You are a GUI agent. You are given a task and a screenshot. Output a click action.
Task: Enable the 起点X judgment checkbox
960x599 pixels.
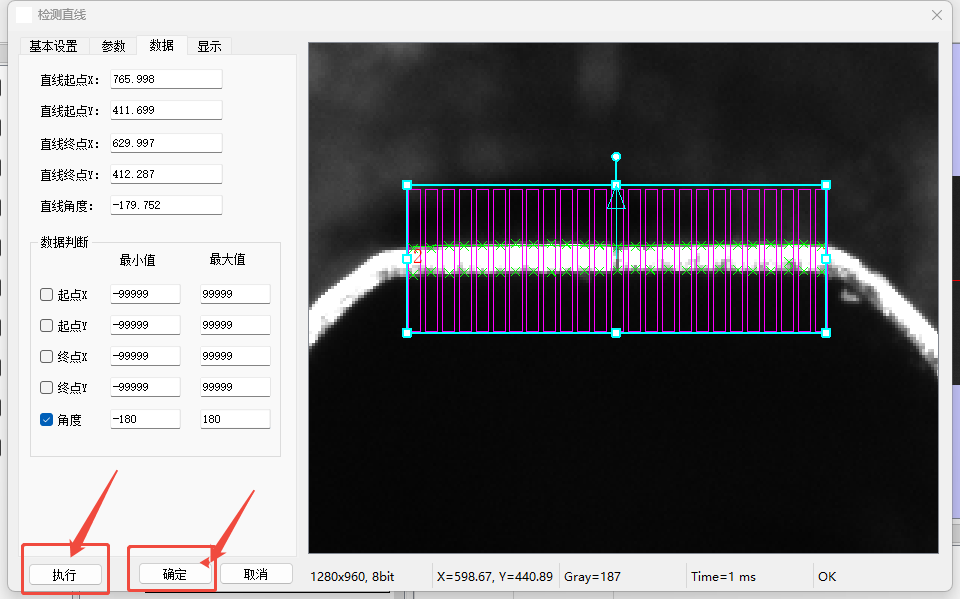(46, 295)
